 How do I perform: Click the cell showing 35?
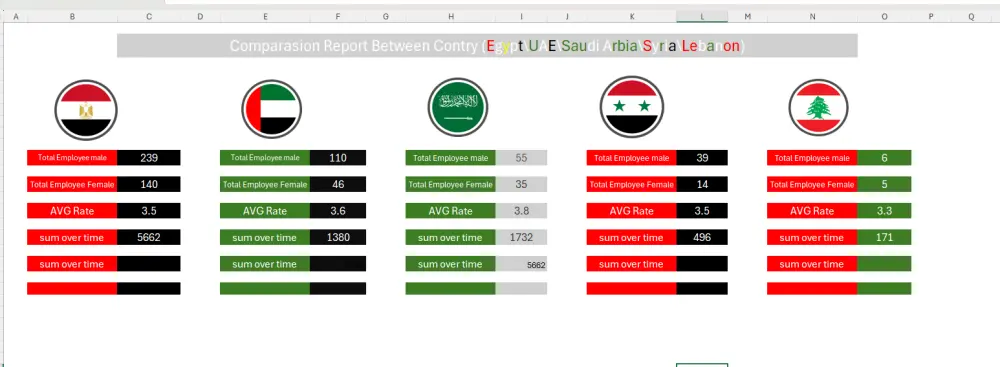click(521, 184)
